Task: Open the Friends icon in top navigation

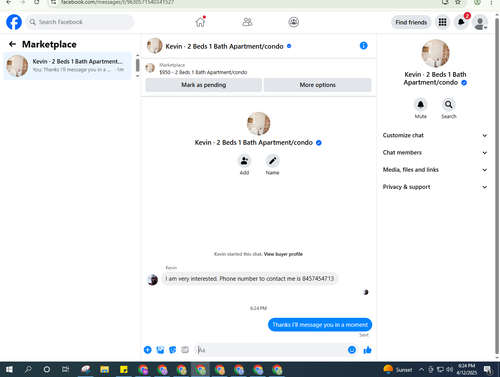Action: click(247, 22)
